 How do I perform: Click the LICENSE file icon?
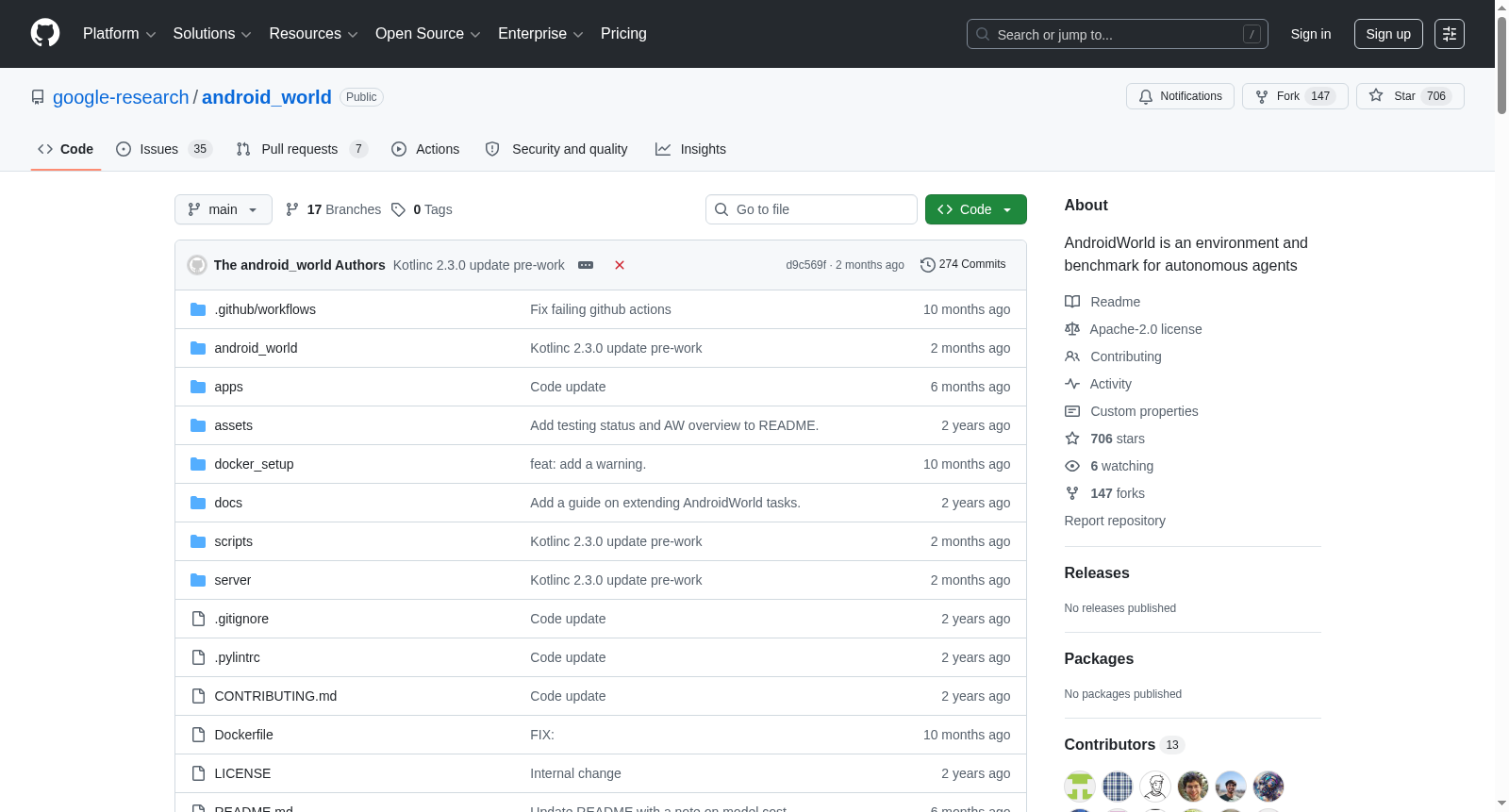[198, 773]
